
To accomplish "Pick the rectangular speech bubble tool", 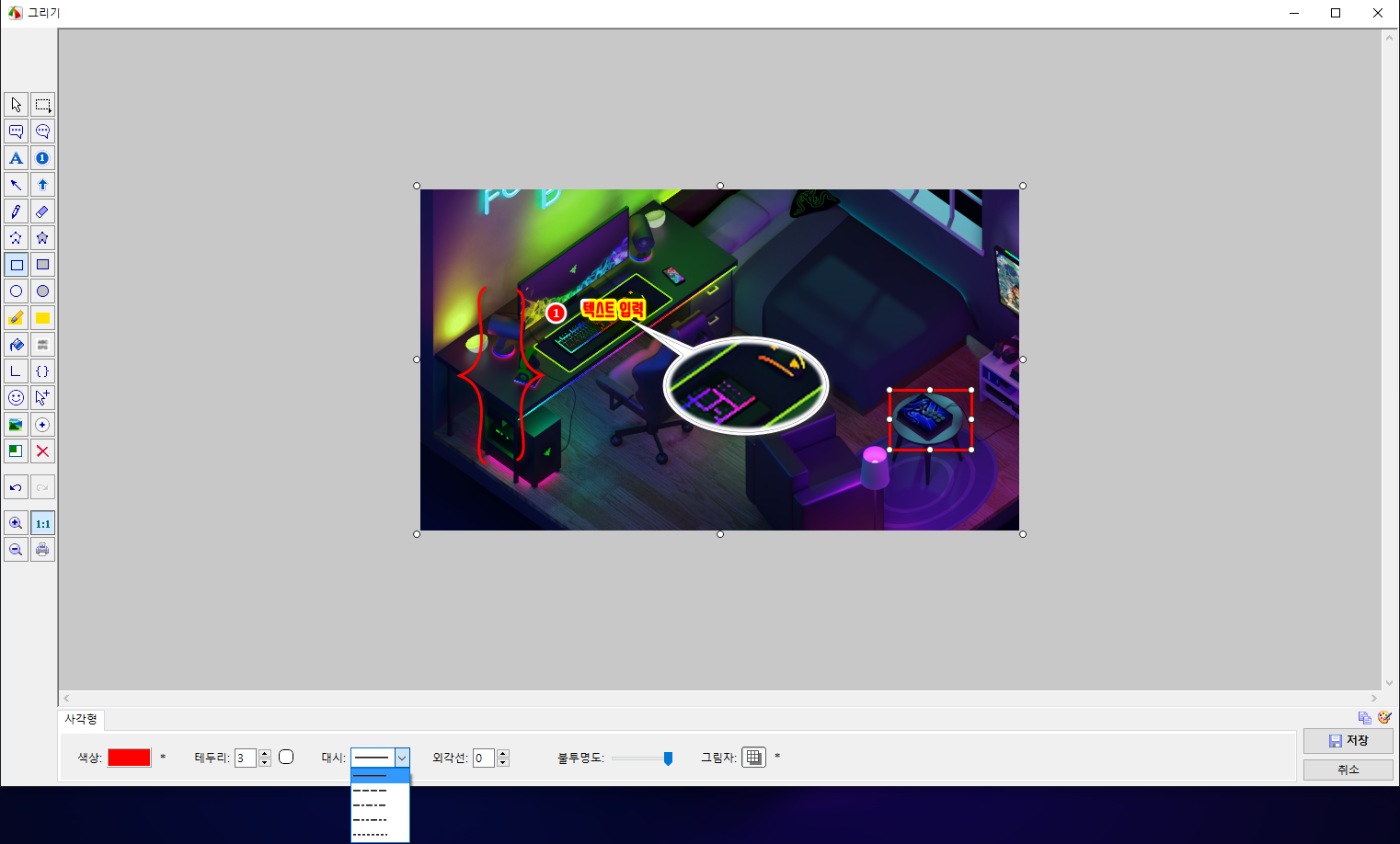I will [x=16, y=131].
